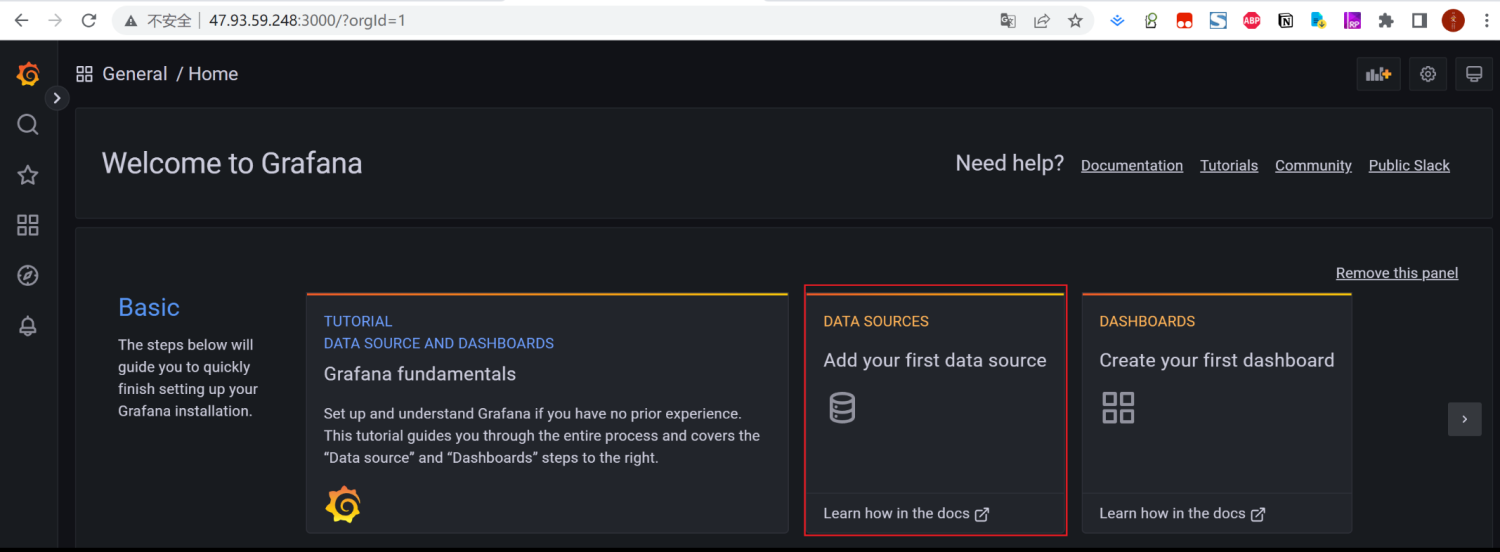
Task: Open Starred dashboards star icon in sidebar
Action: [28, 175]
